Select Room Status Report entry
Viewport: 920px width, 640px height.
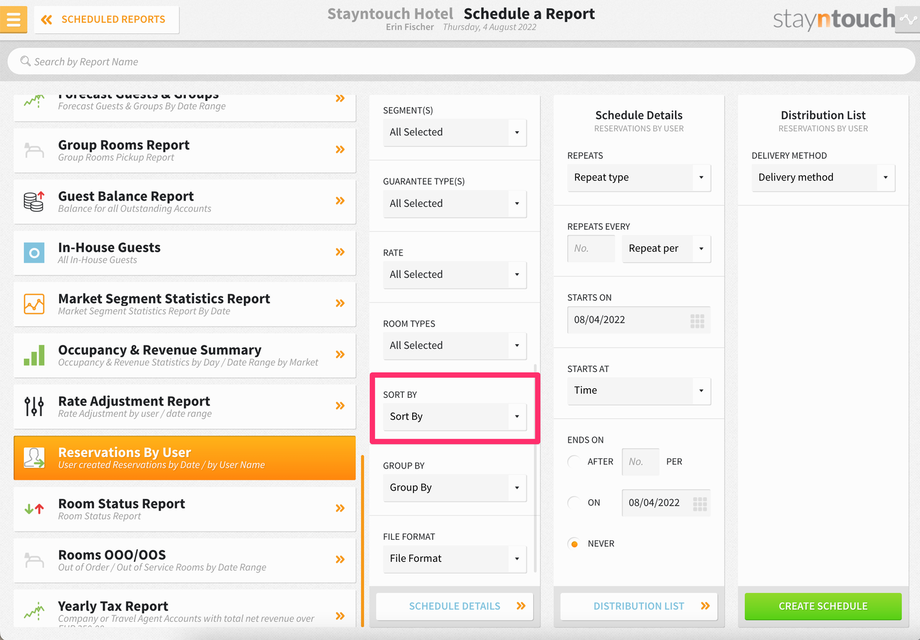coord(185,509)
